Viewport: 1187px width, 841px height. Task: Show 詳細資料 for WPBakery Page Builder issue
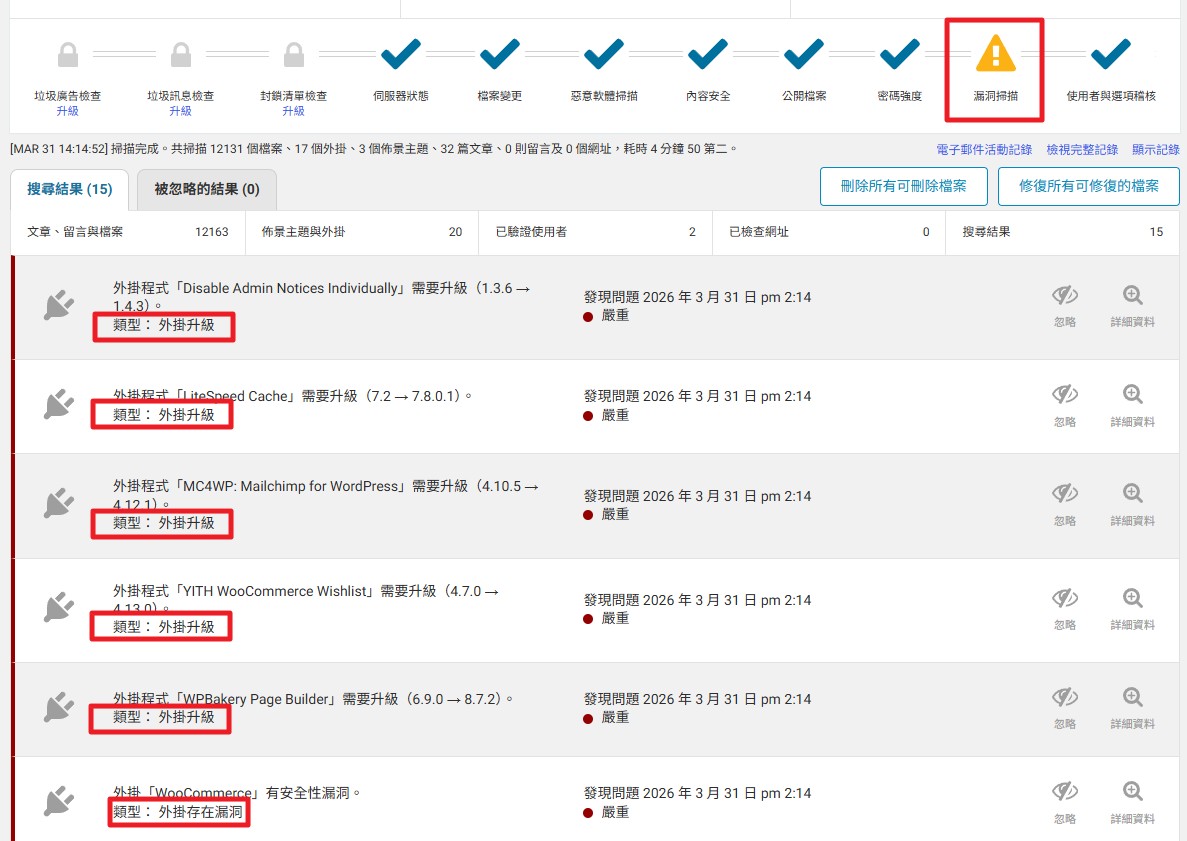coord(1132,706)
